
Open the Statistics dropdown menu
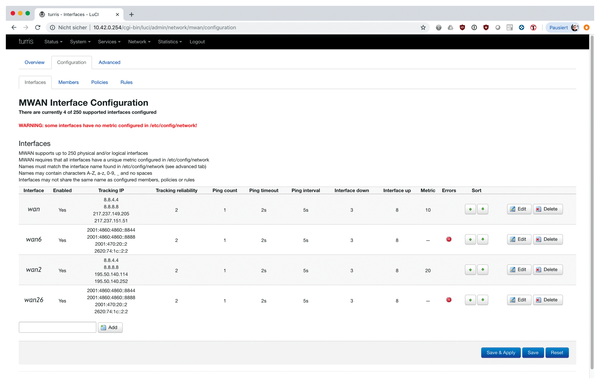click(170, 42)
